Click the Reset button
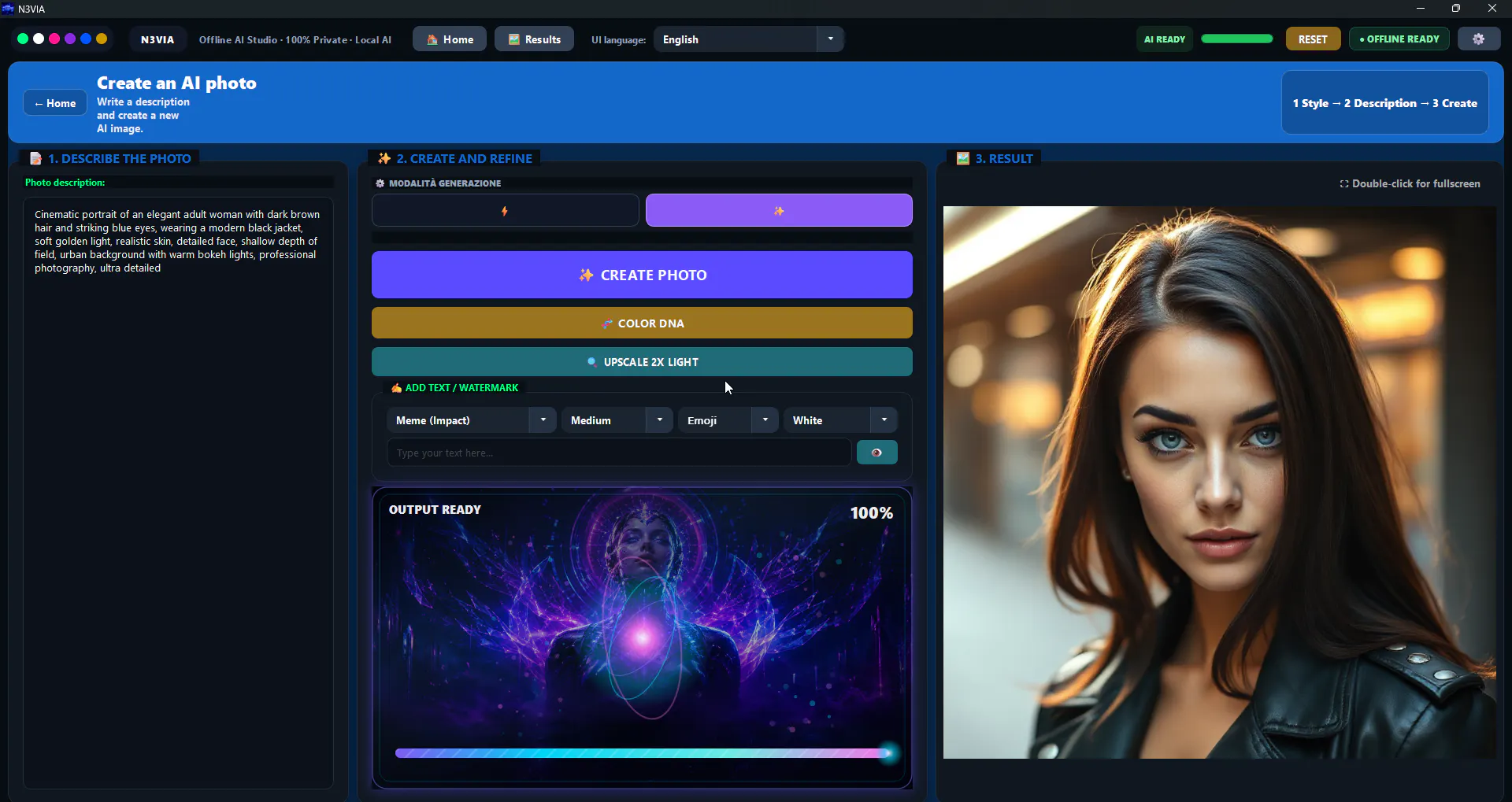Screen dimensions: 1512x802 pyautogui.click(x=1313, y=39)
